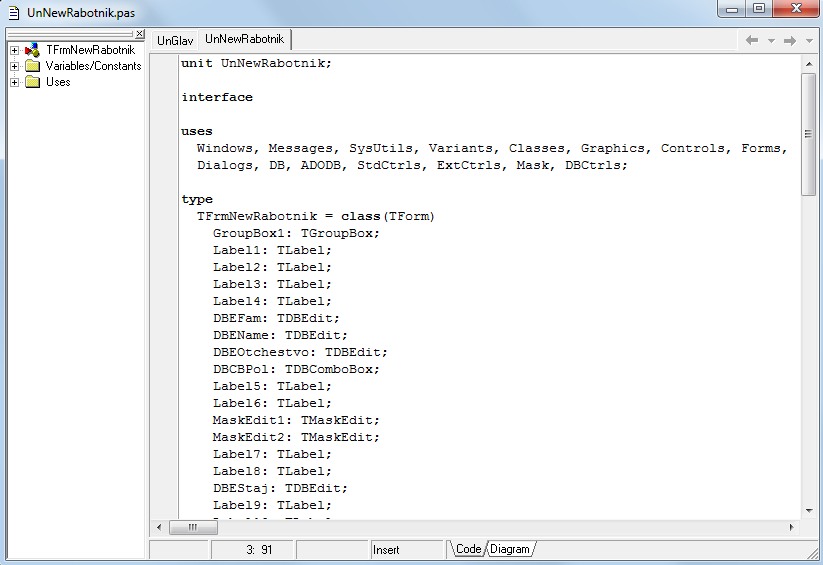The width and height of the screenshot is (823, 565).
Task: Click the 'DBCBPol: TDBComboBox;' line
Action: [x=296, y=369]
